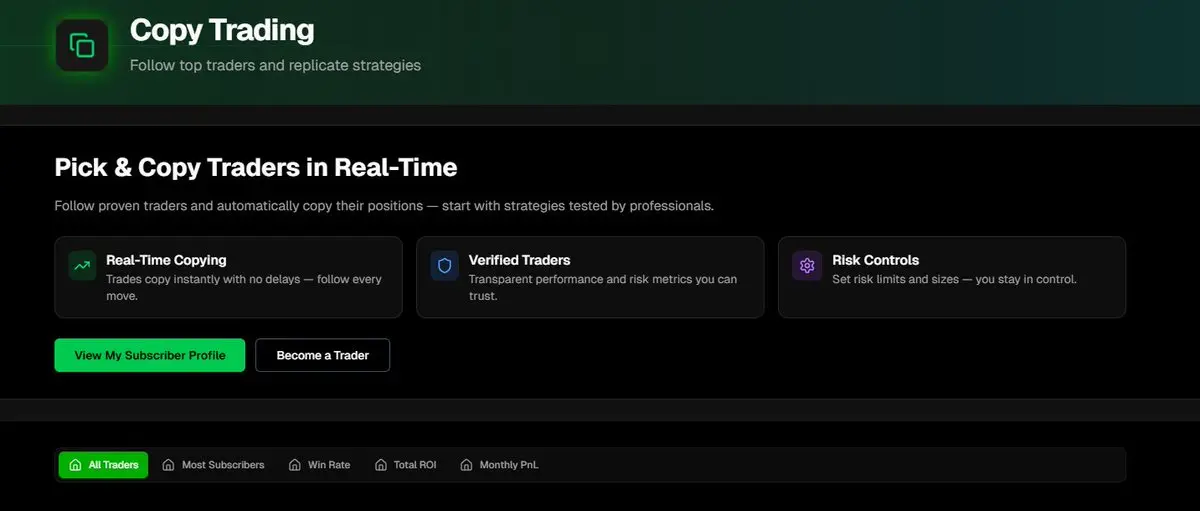Open the Most Subscribers filter tab
Screen dimensions: 1200x511
coord(213,465)
